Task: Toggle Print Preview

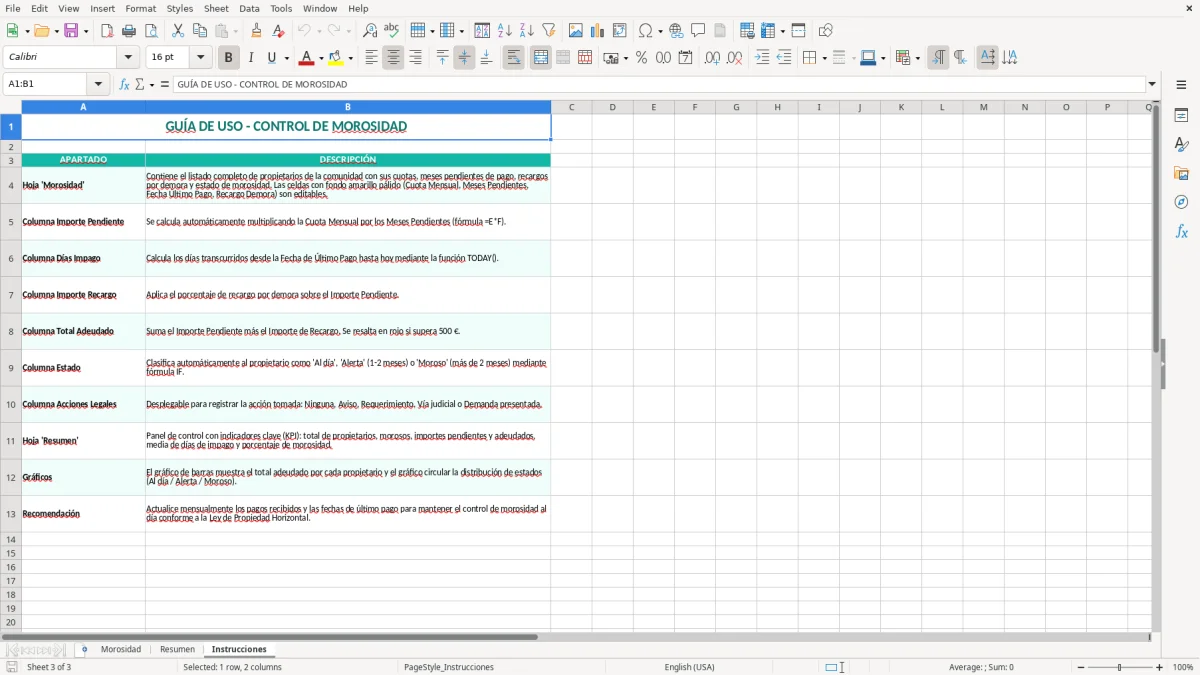Action: point(151,31)
